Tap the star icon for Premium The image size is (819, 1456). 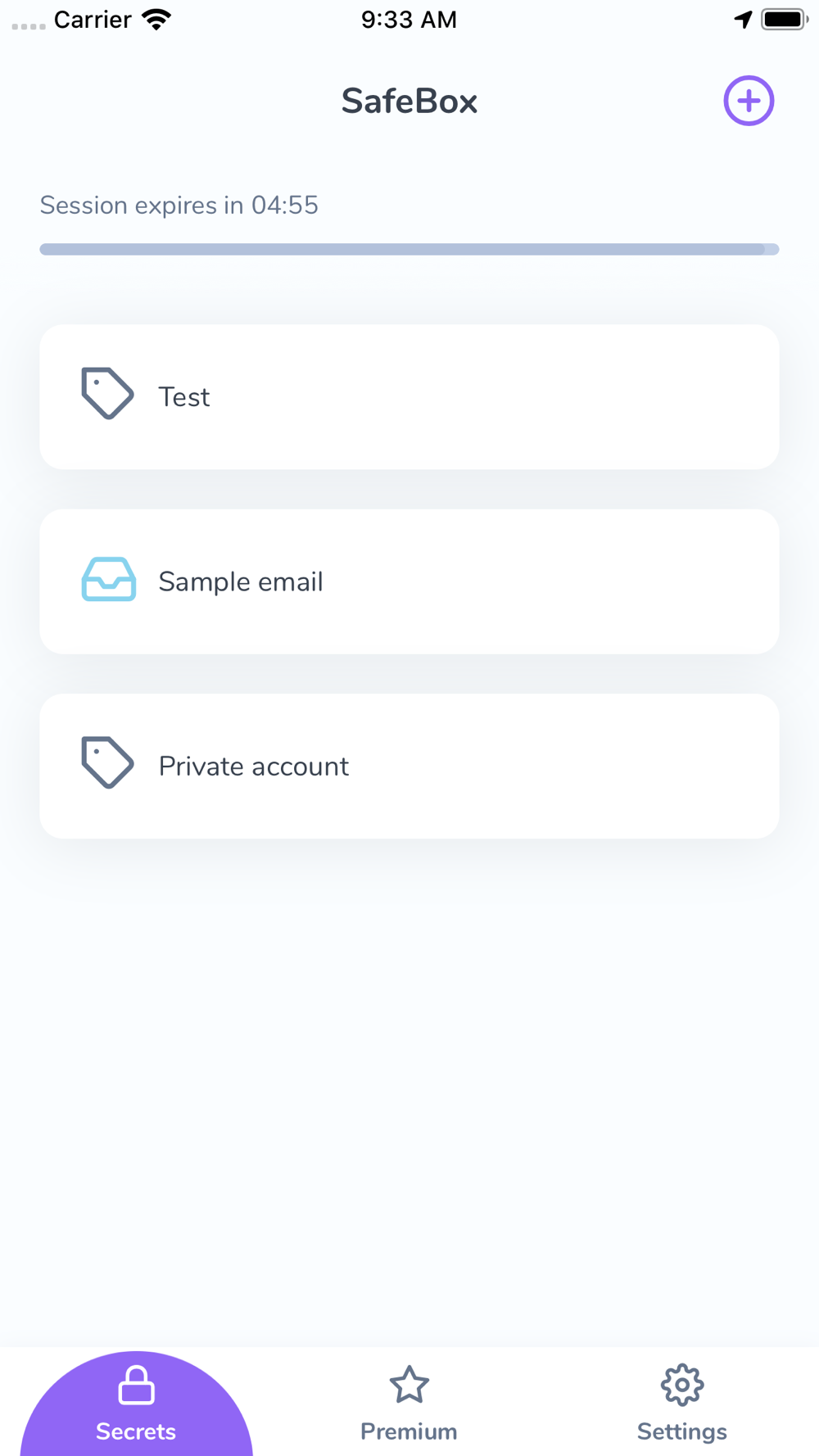(x=409, y=1385)
